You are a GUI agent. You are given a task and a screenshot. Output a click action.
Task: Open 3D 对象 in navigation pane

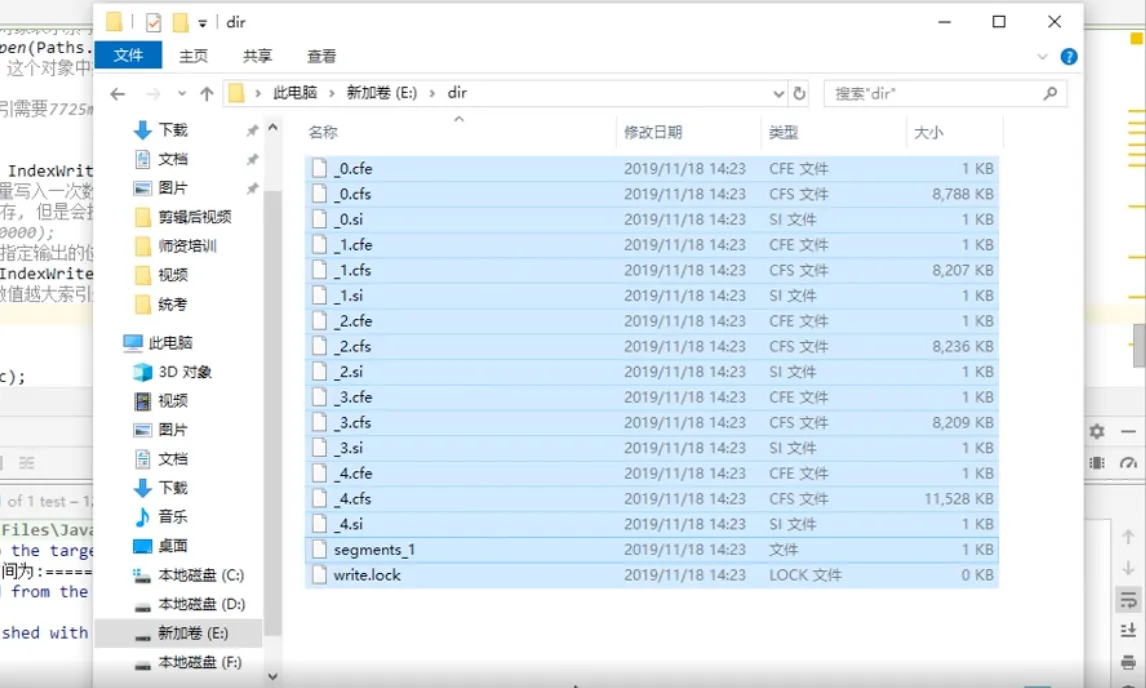pos(184,372)
